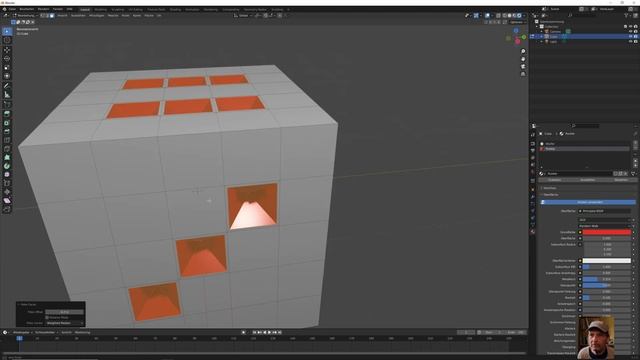Screen dimensions: 640x360
Task: Switch to rendered viewport shading
Action: 519,16
